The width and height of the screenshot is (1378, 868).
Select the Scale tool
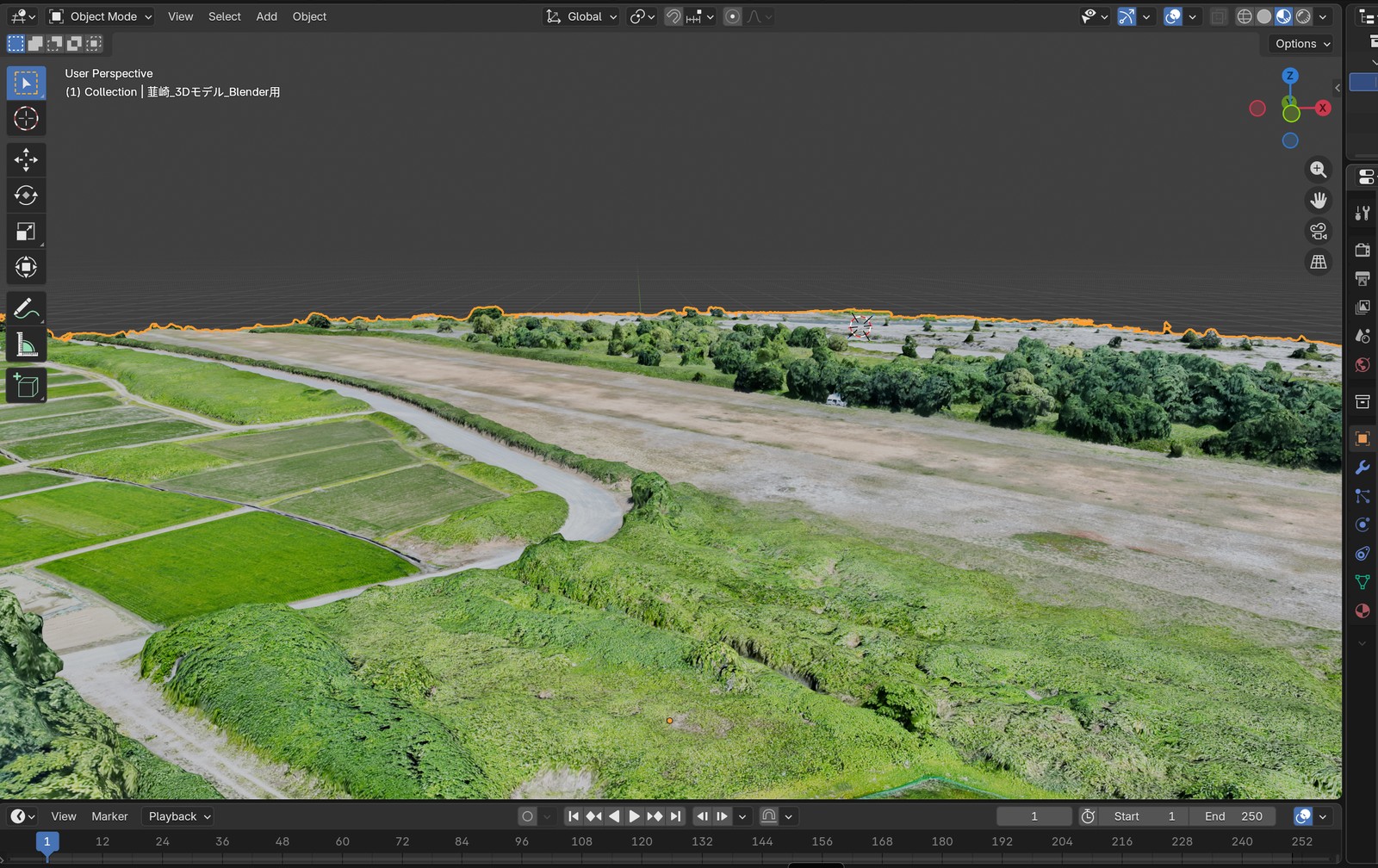[26, 231]
